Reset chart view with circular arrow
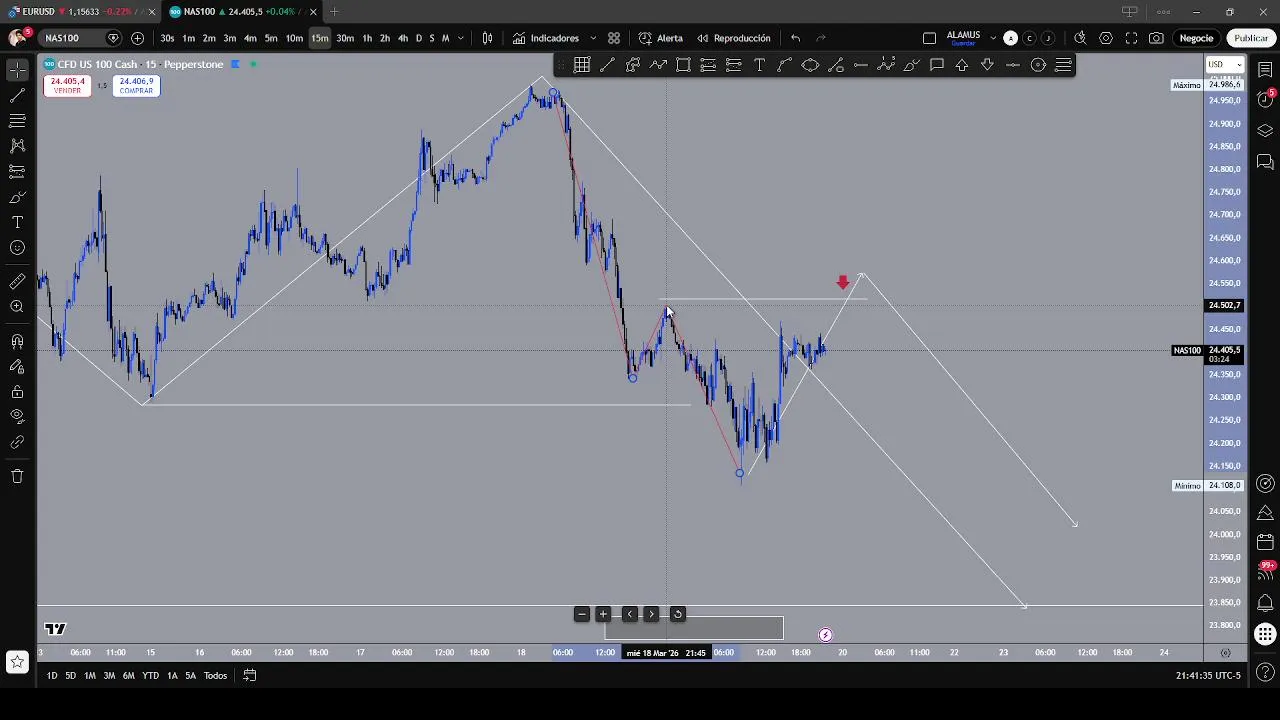 (x=677, y=614)
